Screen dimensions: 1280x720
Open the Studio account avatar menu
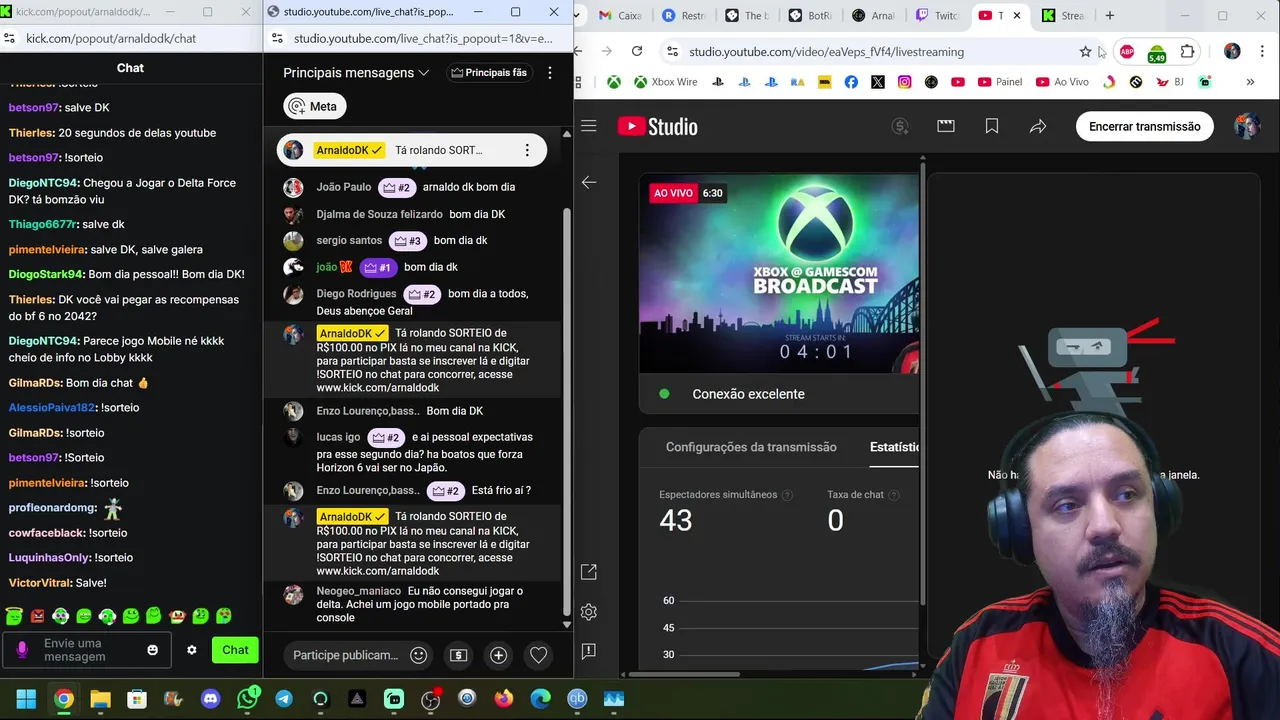coord(1246,126)
